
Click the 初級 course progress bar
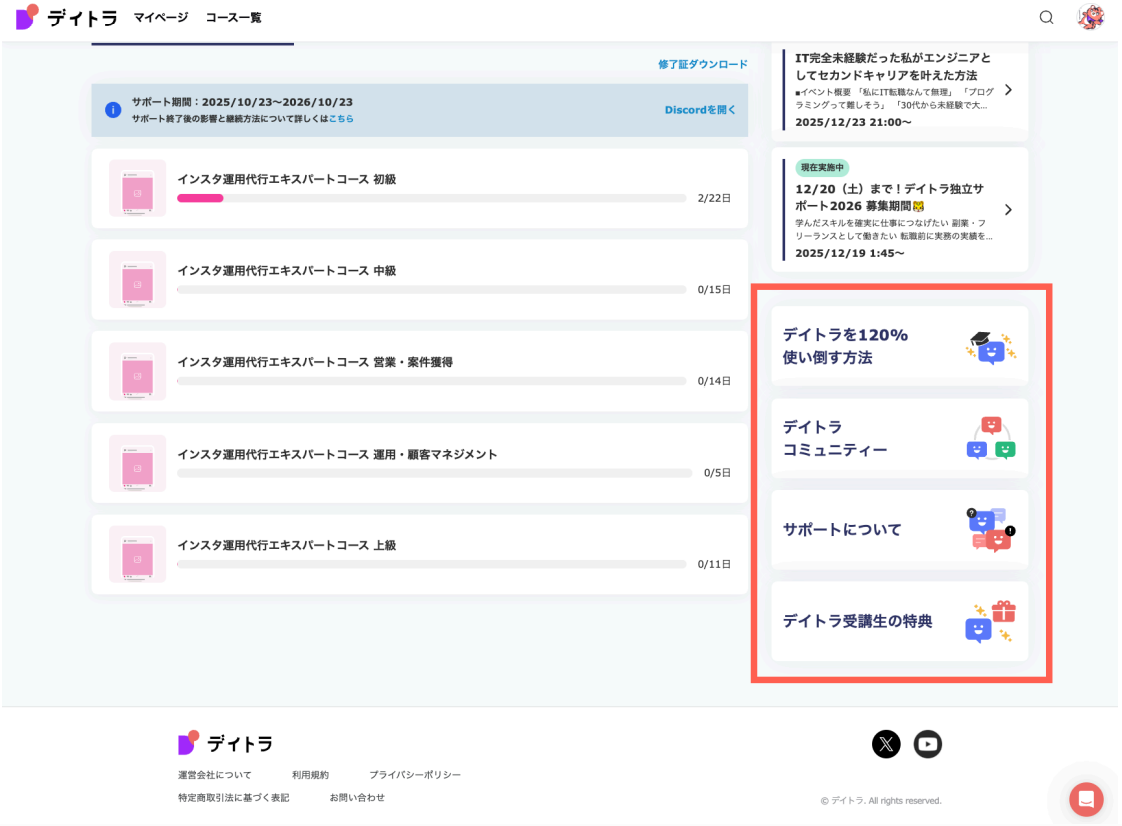tap(431, 198)
